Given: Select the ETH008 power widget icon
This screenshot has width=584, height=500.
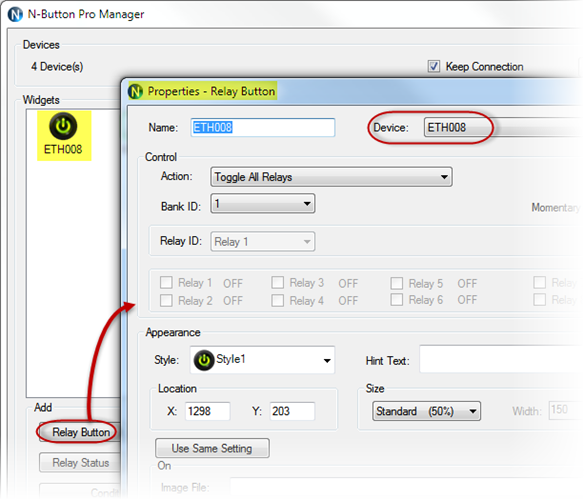Looking at the screenshot, I should point(63,126).
